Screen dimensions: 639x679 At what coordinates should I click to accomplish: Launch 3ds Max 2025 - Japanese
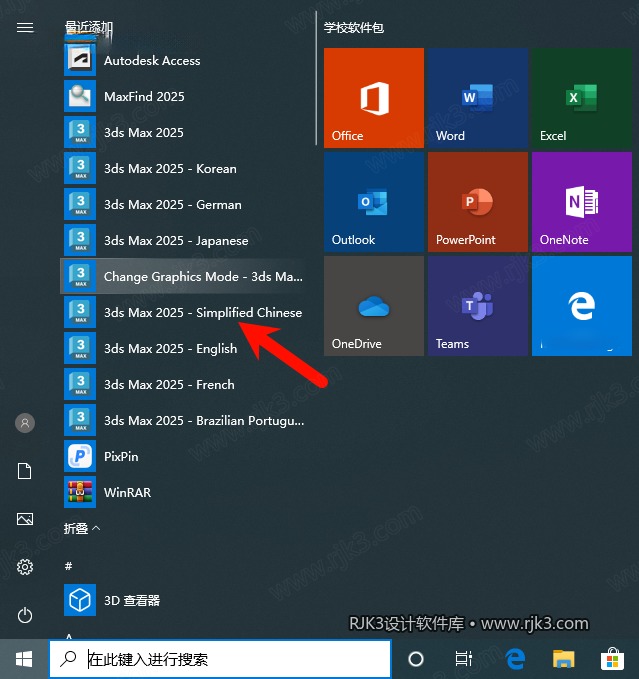coord(185,240)
